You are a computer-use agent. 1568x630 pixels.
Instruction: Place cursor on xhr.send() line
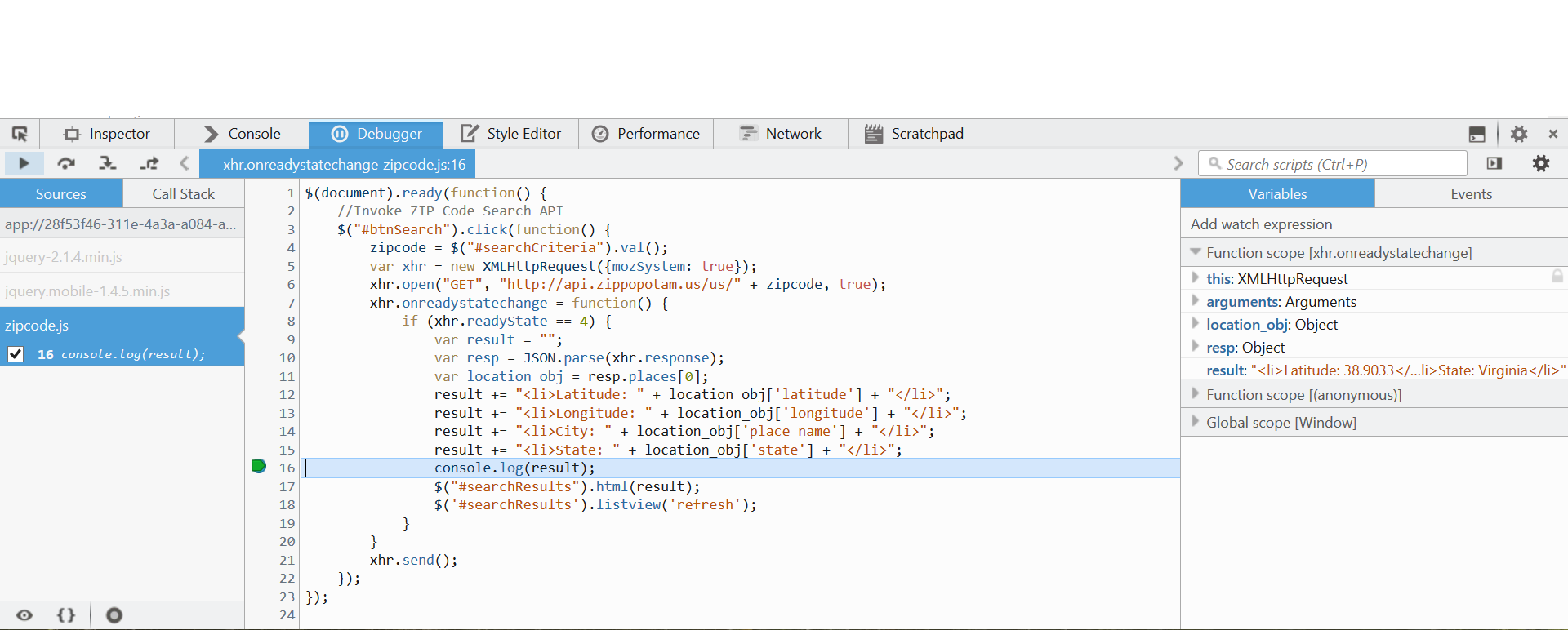(x=413, y=561)
